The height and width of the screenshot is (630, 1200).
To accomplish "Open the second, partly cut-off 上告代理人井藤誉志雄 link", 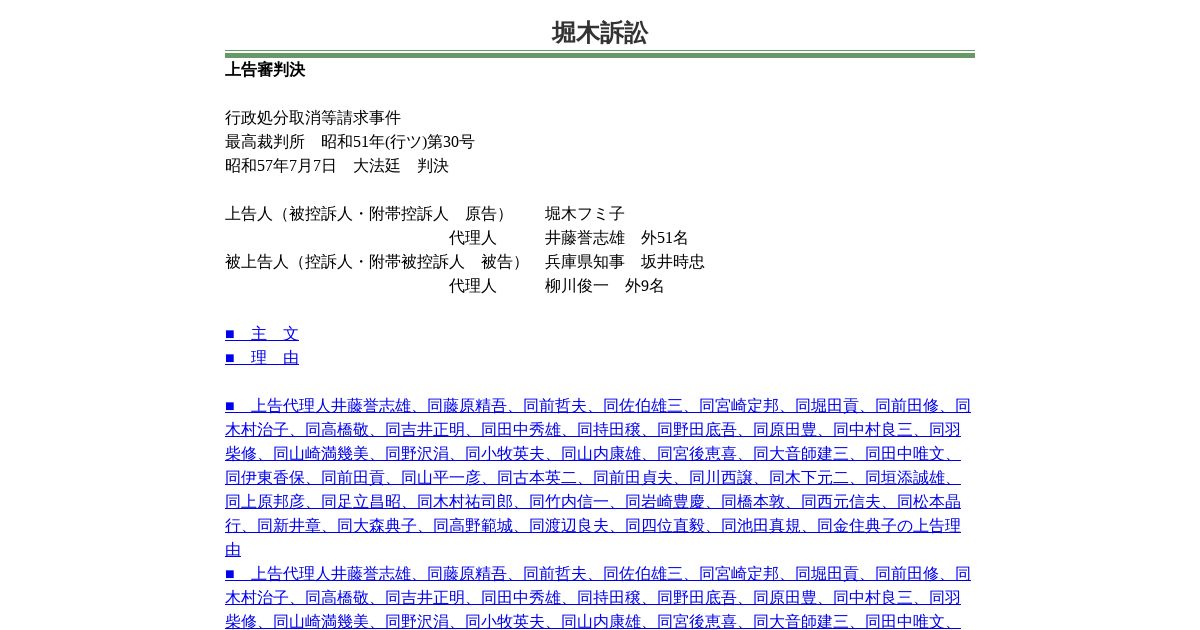I will coord(598,598).
